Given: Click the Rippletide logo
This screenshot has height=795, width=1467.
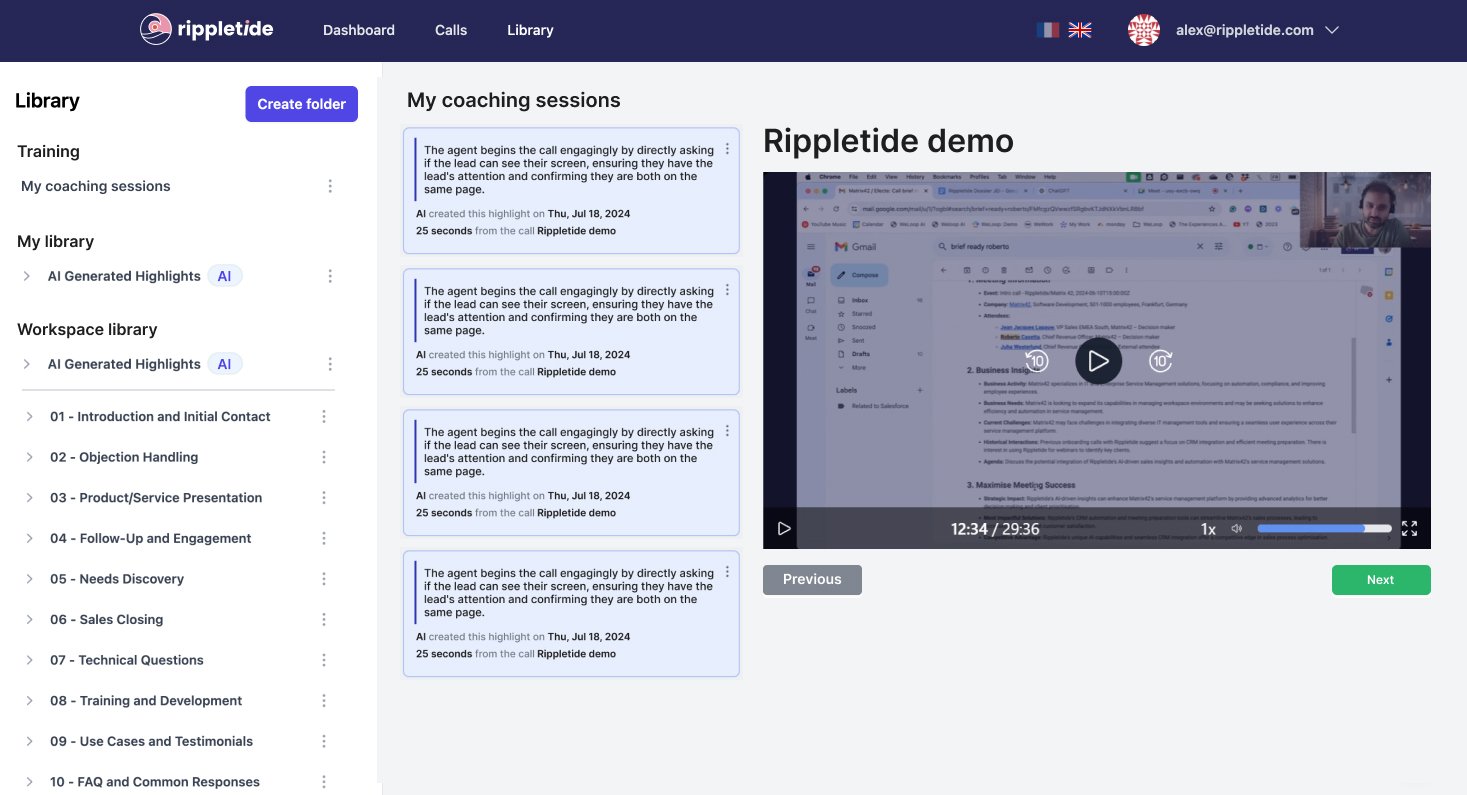Looking at the screenshot, I should pyautogui.click(x=207, y=30).
